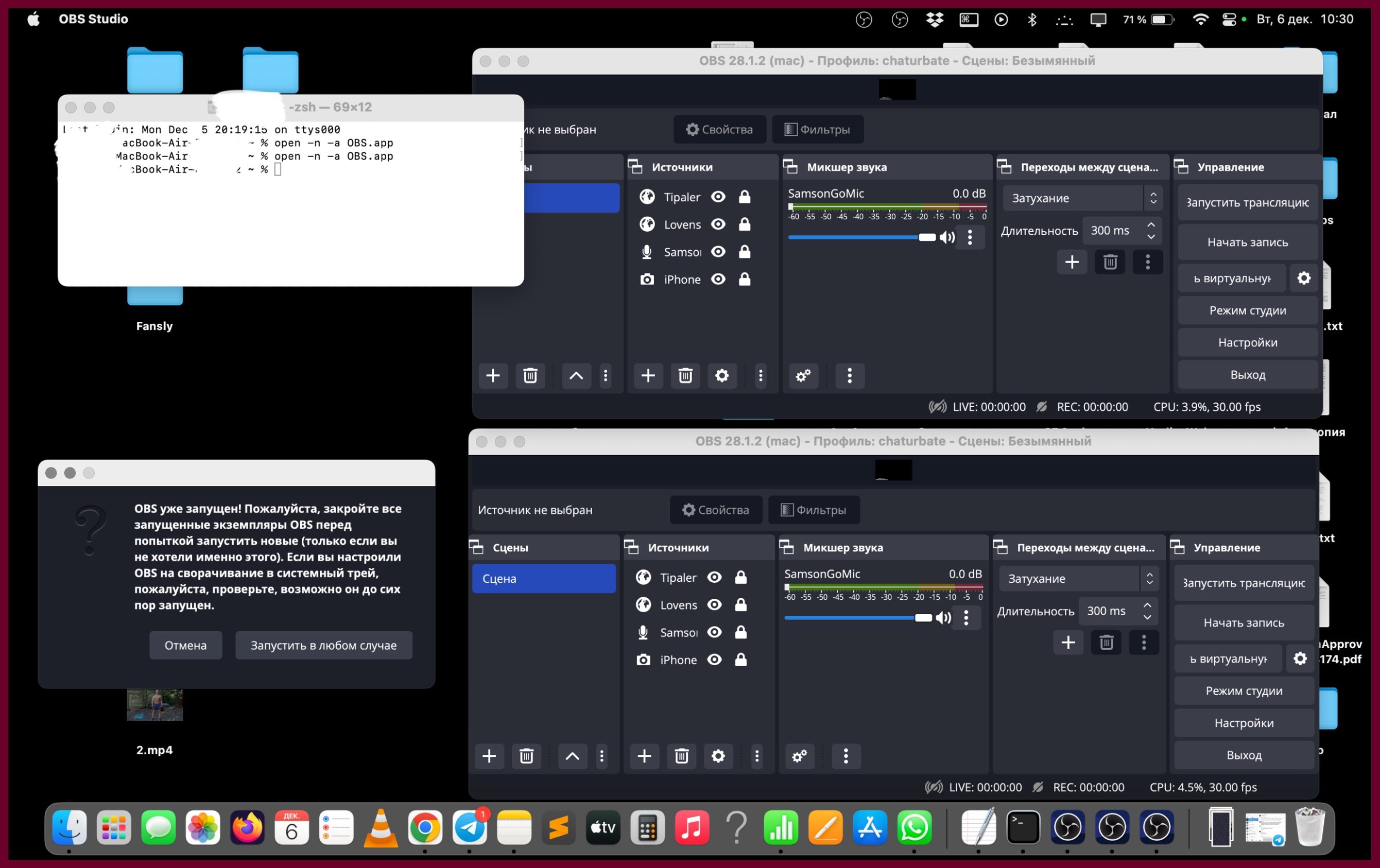This screenshot has width=1380, height=868.
Task: Click Запустить трансляцию in lower OBS window
Action: (x=1244, y=583)
